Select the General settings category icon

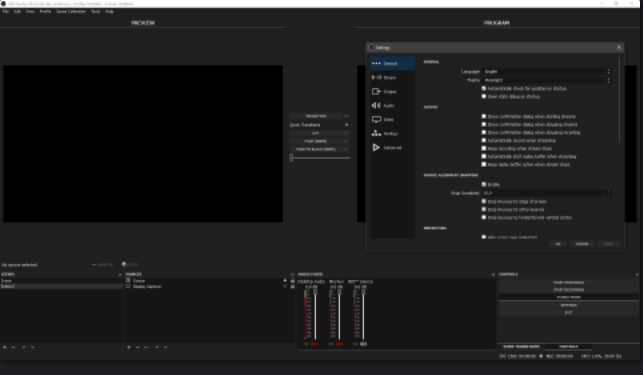coord(376,64)
